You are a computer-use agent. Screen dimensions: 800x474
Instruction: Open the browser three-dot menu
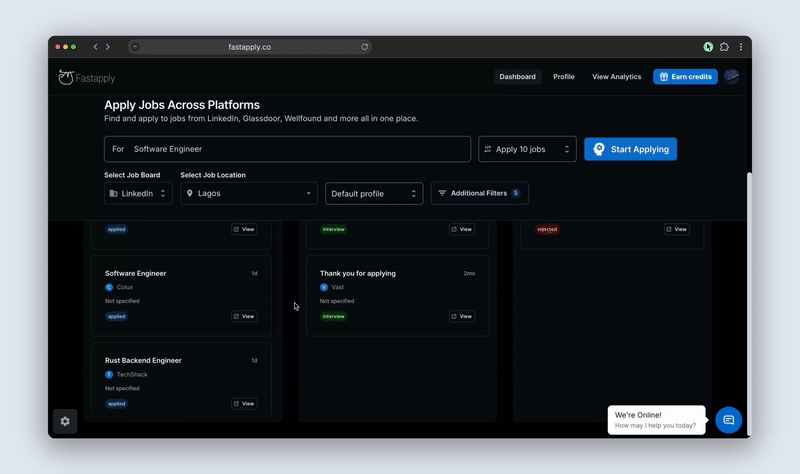741,47
